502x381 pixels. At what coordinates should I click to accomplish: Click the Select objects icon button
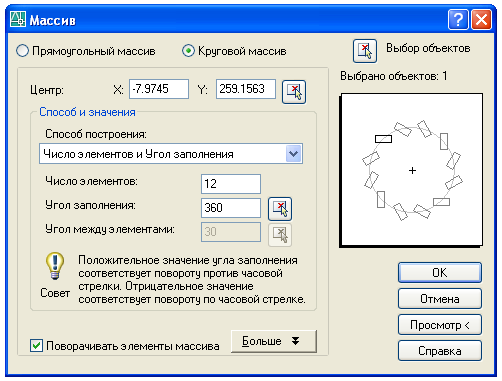click(365, 51)
